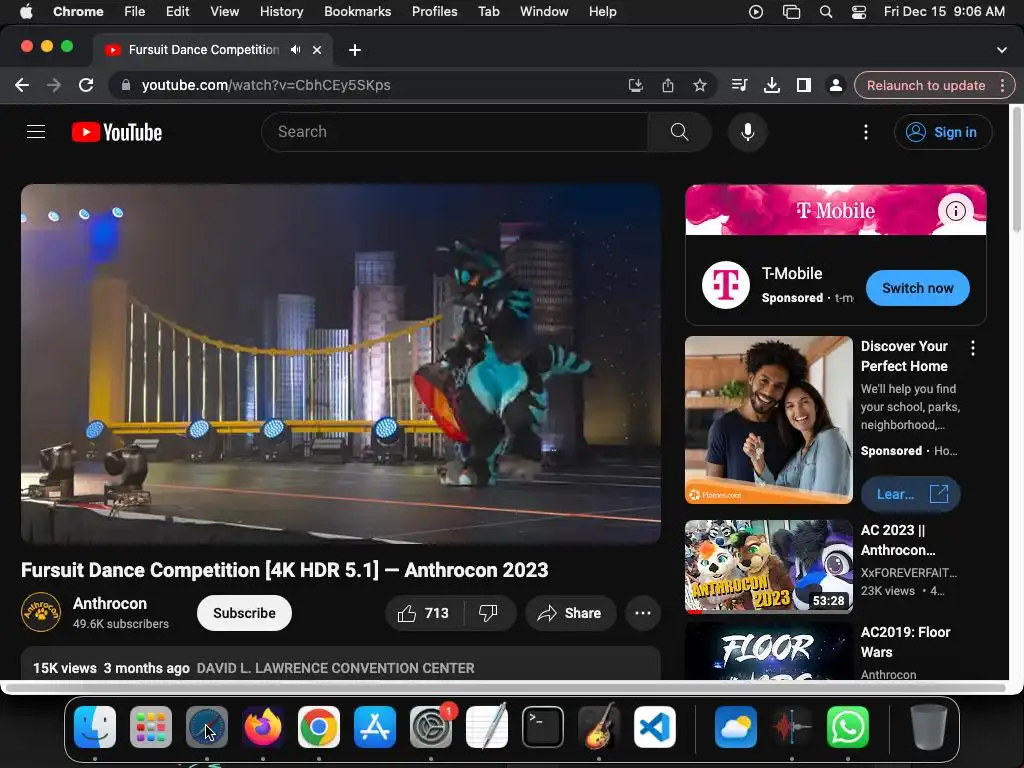Open options for Discover Your Perfect Home ad
1024x768 pixels.
(x=972, y=348)
